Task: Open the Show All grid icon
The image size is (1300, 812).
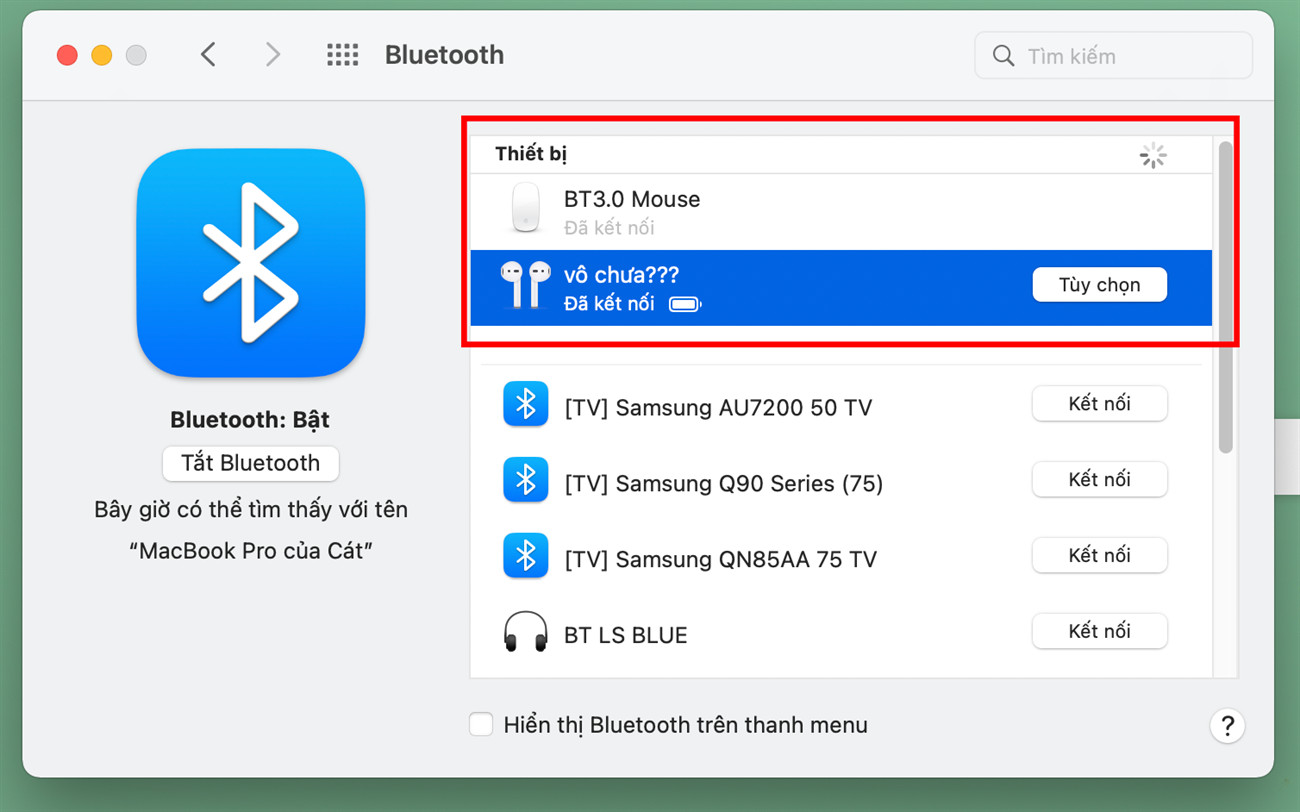Action: (343, 55)
